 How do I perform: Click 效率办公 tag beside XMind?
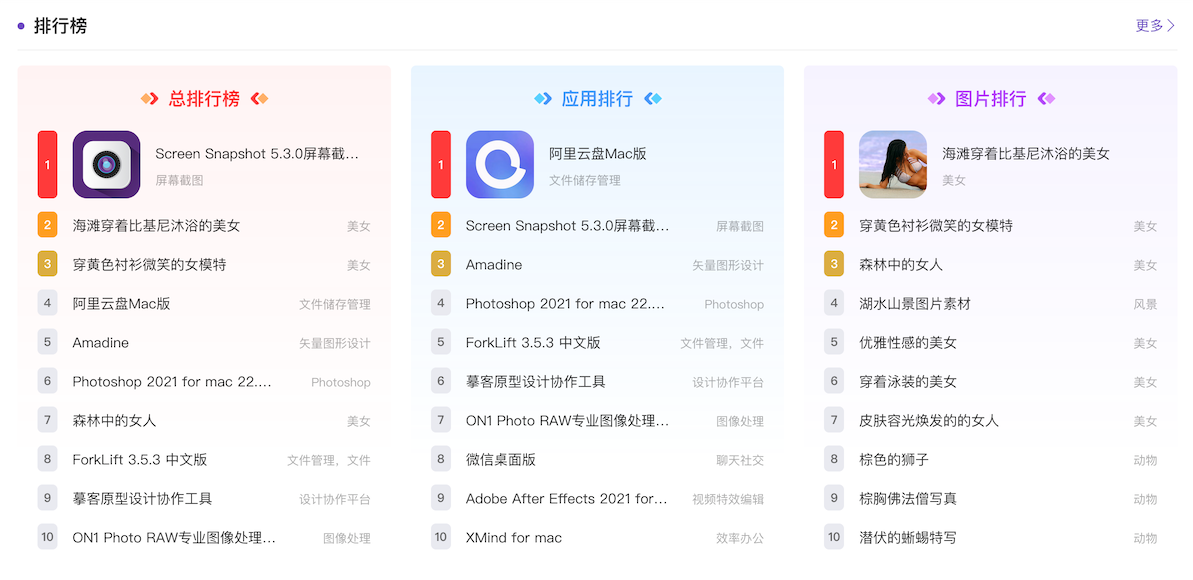coord(740,538)
